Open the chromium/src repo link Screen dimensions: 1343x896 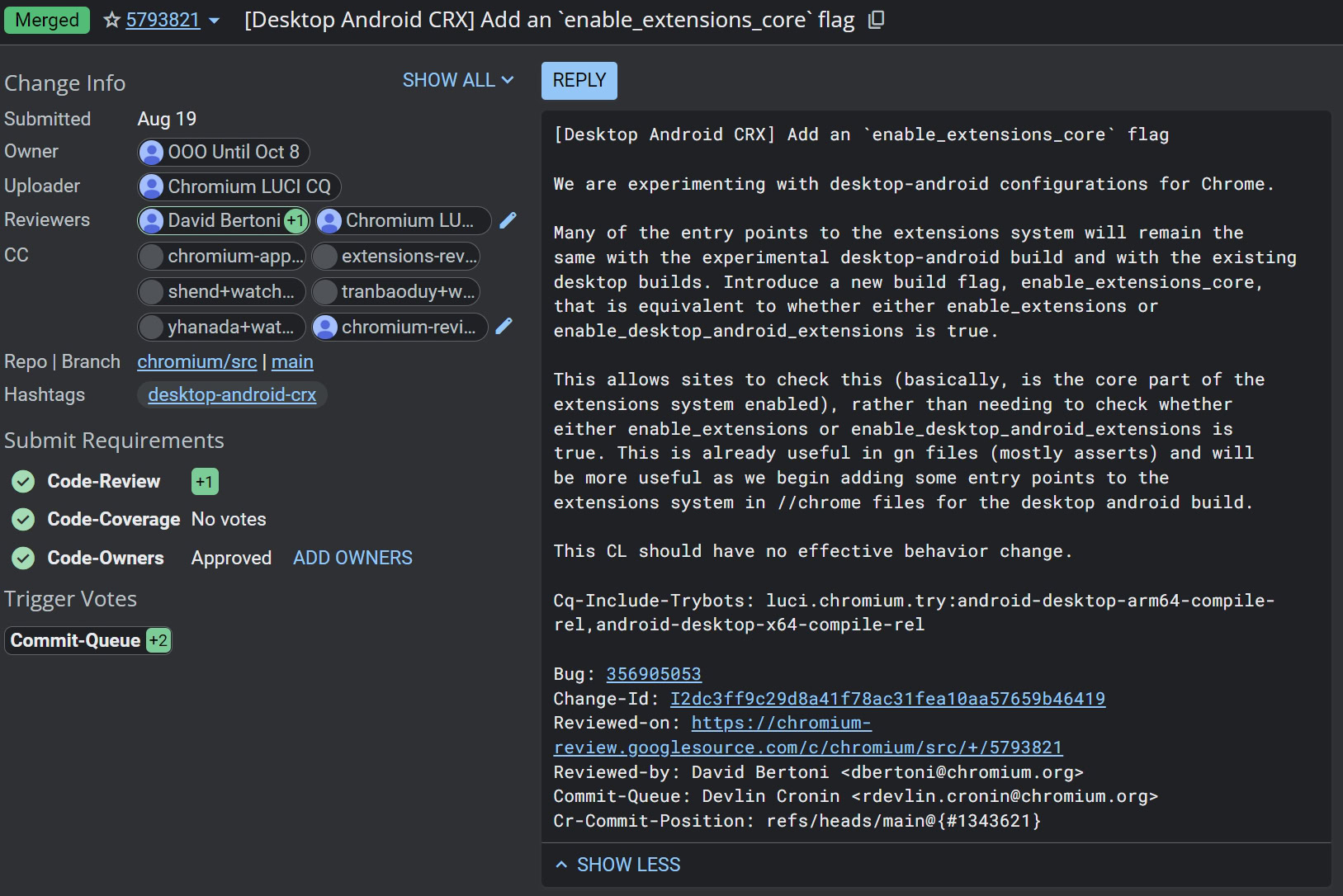click(196, 362)
